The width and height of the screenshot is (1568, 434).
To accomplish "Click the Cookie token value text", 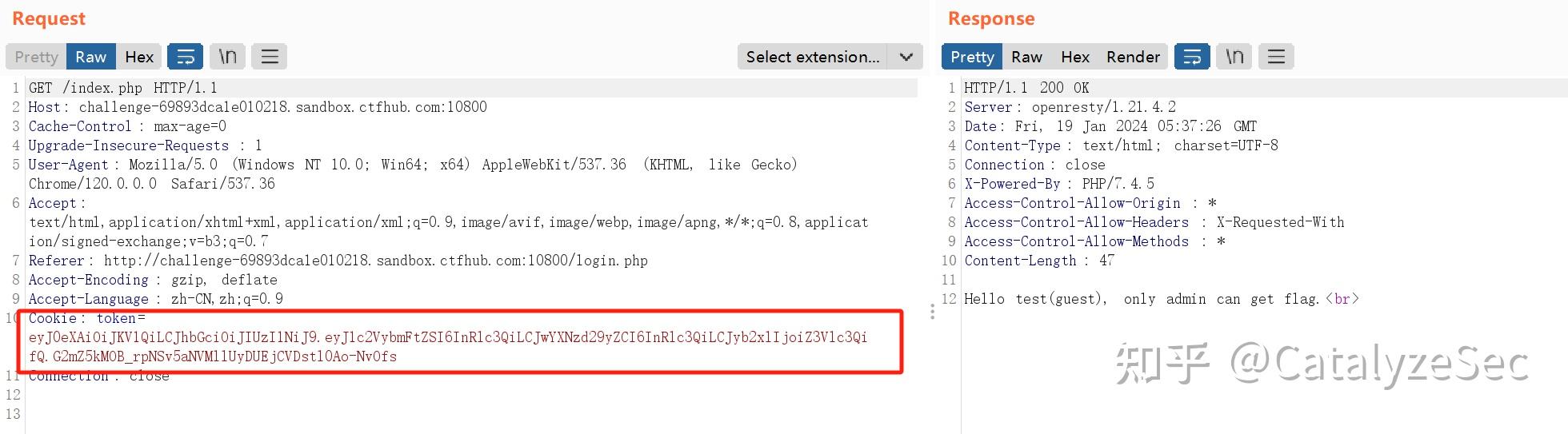I will click(448, 337).
